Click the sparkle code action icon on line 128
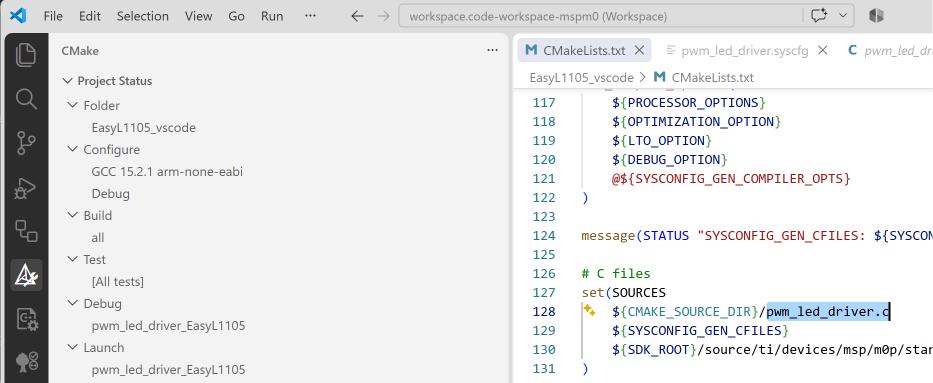933x383 pixels. (589, 310)
